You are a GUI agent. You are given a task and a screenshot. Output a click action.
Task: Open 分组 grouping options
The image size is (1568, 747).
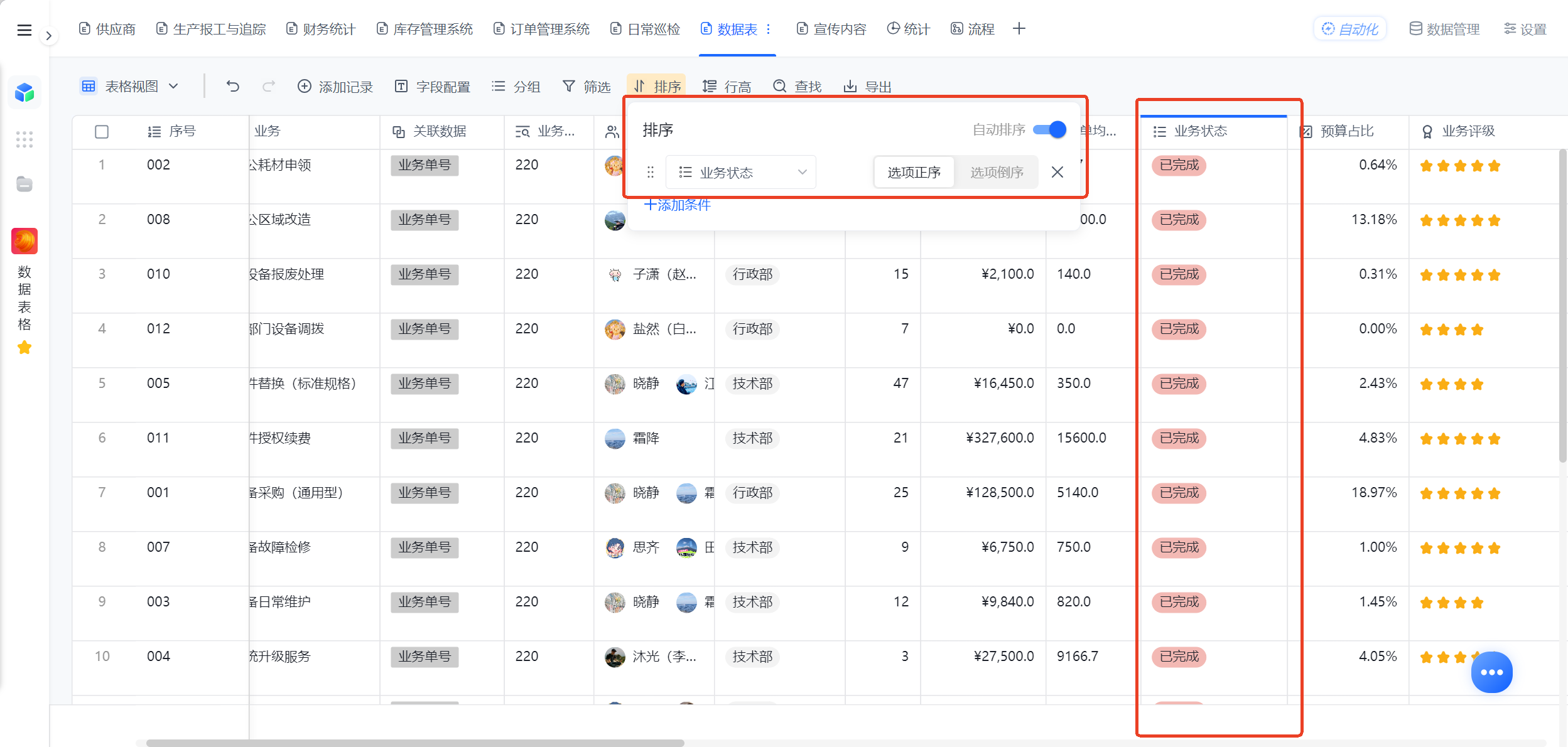[x=516, y=86]
